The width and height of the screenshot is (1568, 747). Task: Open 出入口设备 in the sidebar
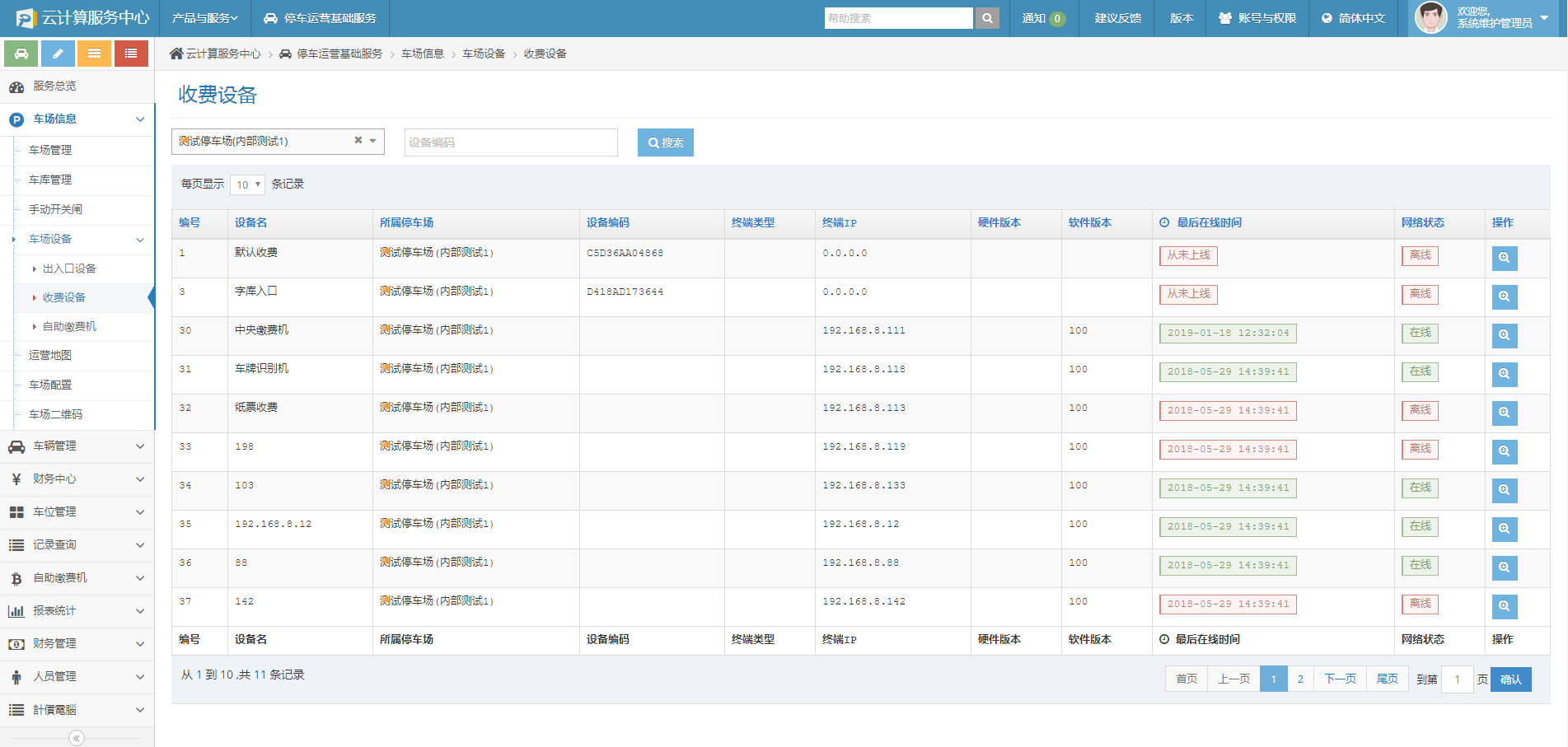[x=69, y=268]
